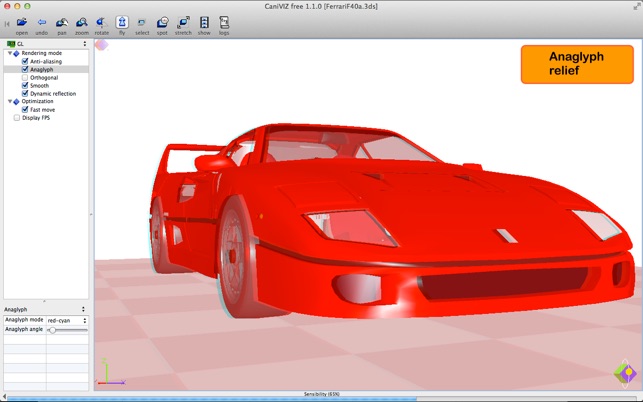Viewport: 643px width, 402px height.
Task: Select the Optimization tree row label
Action: coord(37,101)
